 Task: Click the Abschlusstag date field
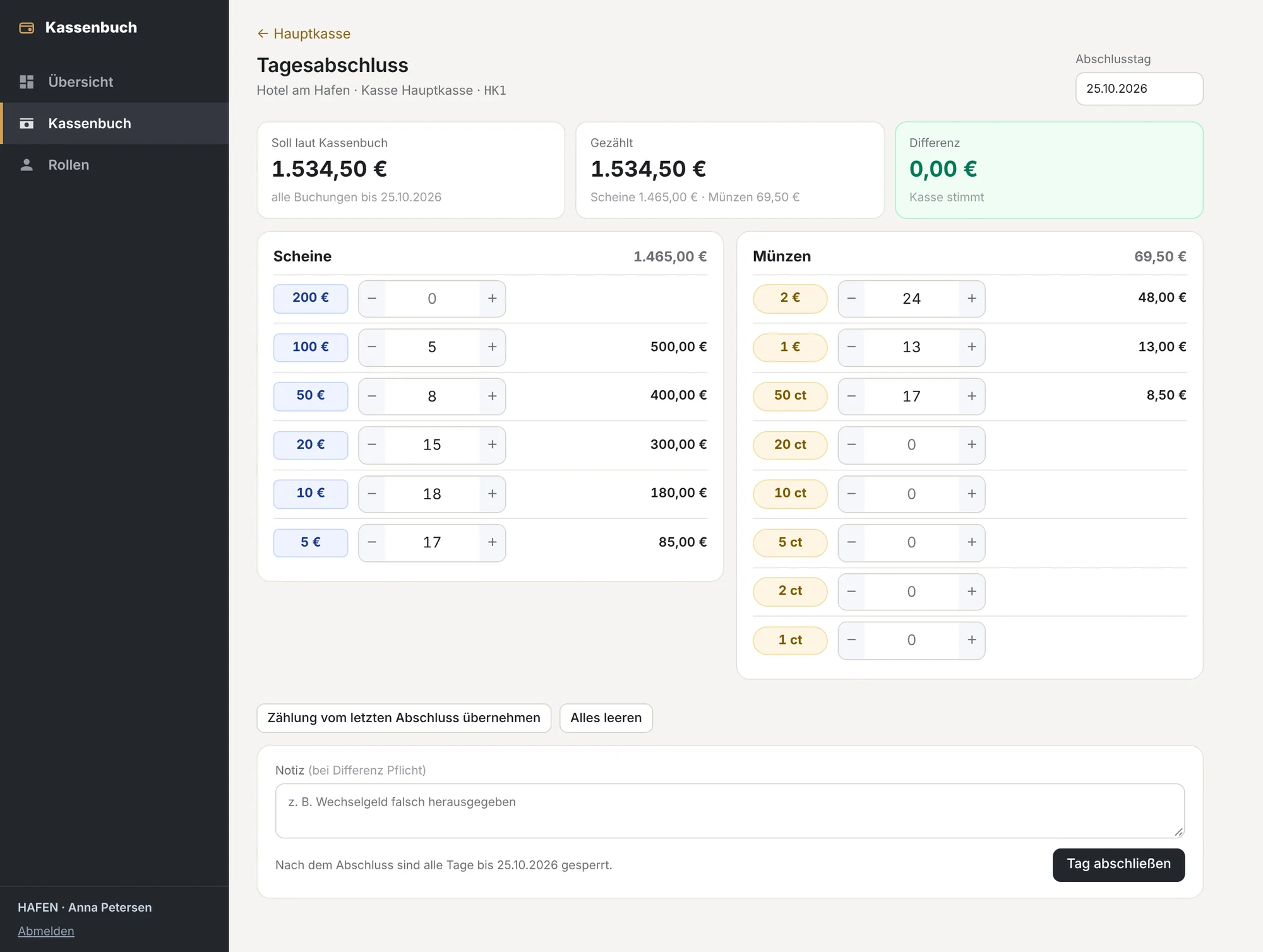coord(1139,89)
